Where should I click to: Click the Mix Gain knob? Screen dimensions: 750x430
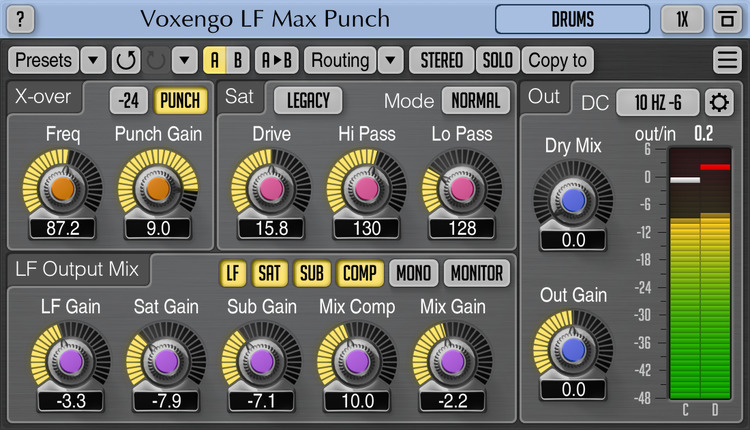452,361
